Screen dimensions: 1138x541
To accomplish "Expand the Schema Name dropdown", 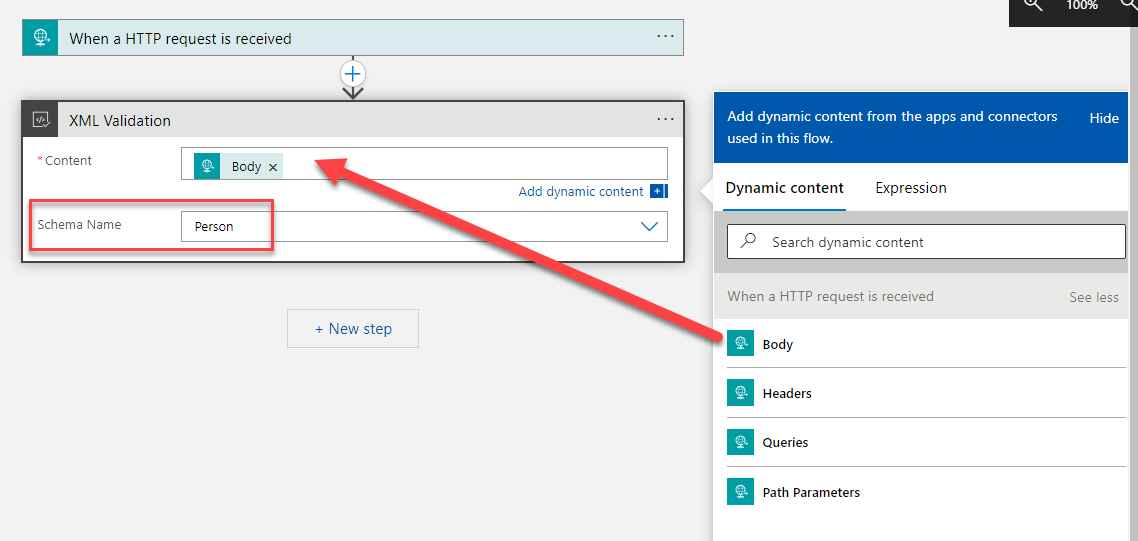I will coord(650,227).
